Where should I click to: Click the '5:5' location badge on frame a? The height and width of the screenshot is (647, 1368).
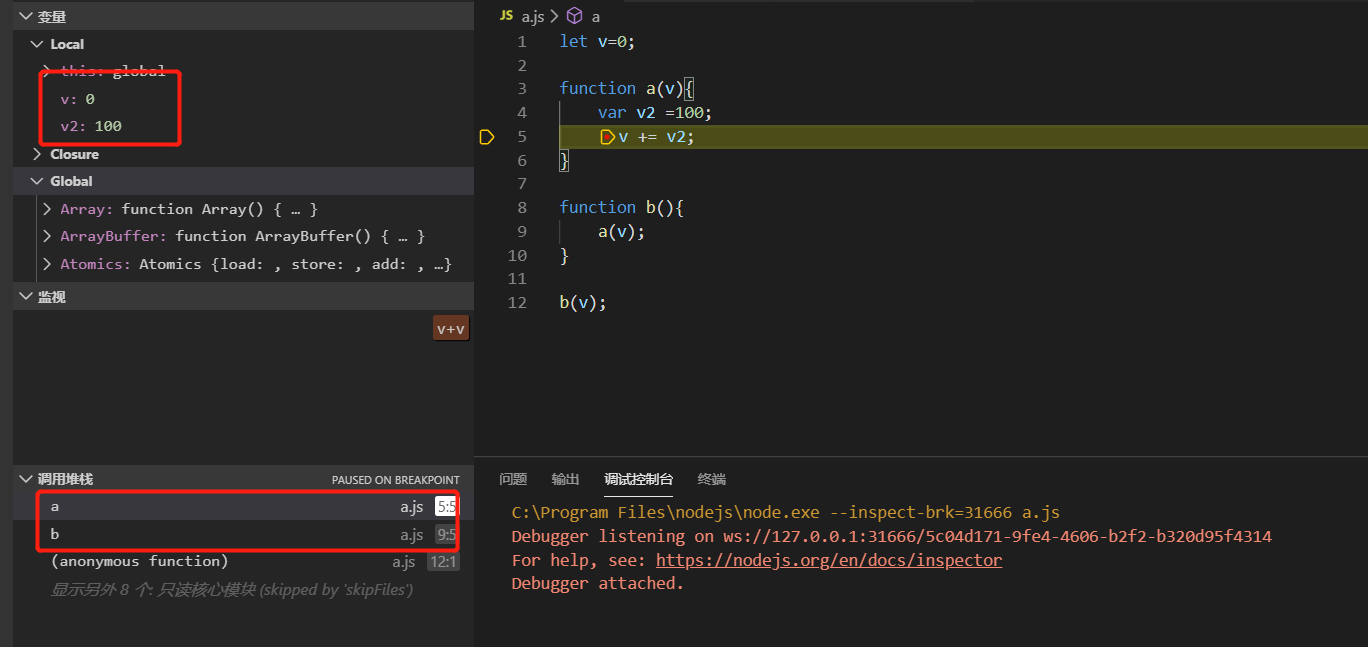click(x=444, y=506)
